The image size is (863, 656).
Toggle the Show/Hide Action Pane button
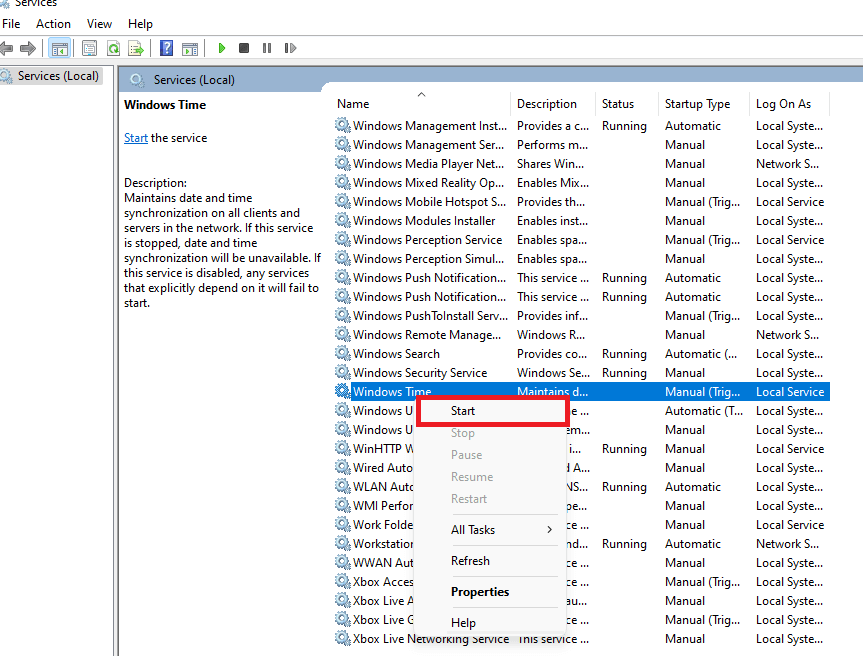[x=189, y=48]
